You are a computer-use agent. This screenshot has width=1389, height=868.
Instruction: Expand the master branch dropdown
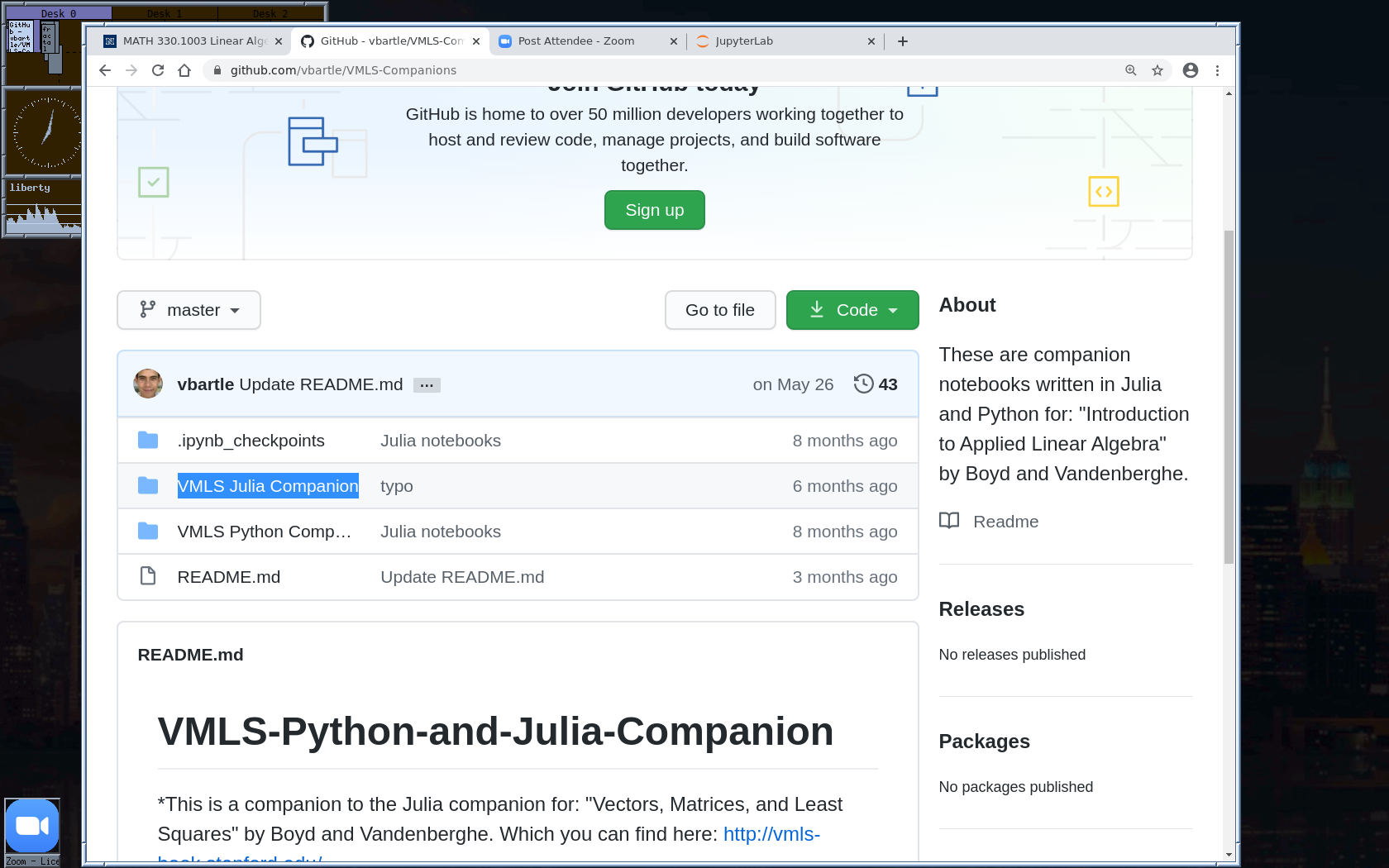pyautogui.click(x=189, y=310)
